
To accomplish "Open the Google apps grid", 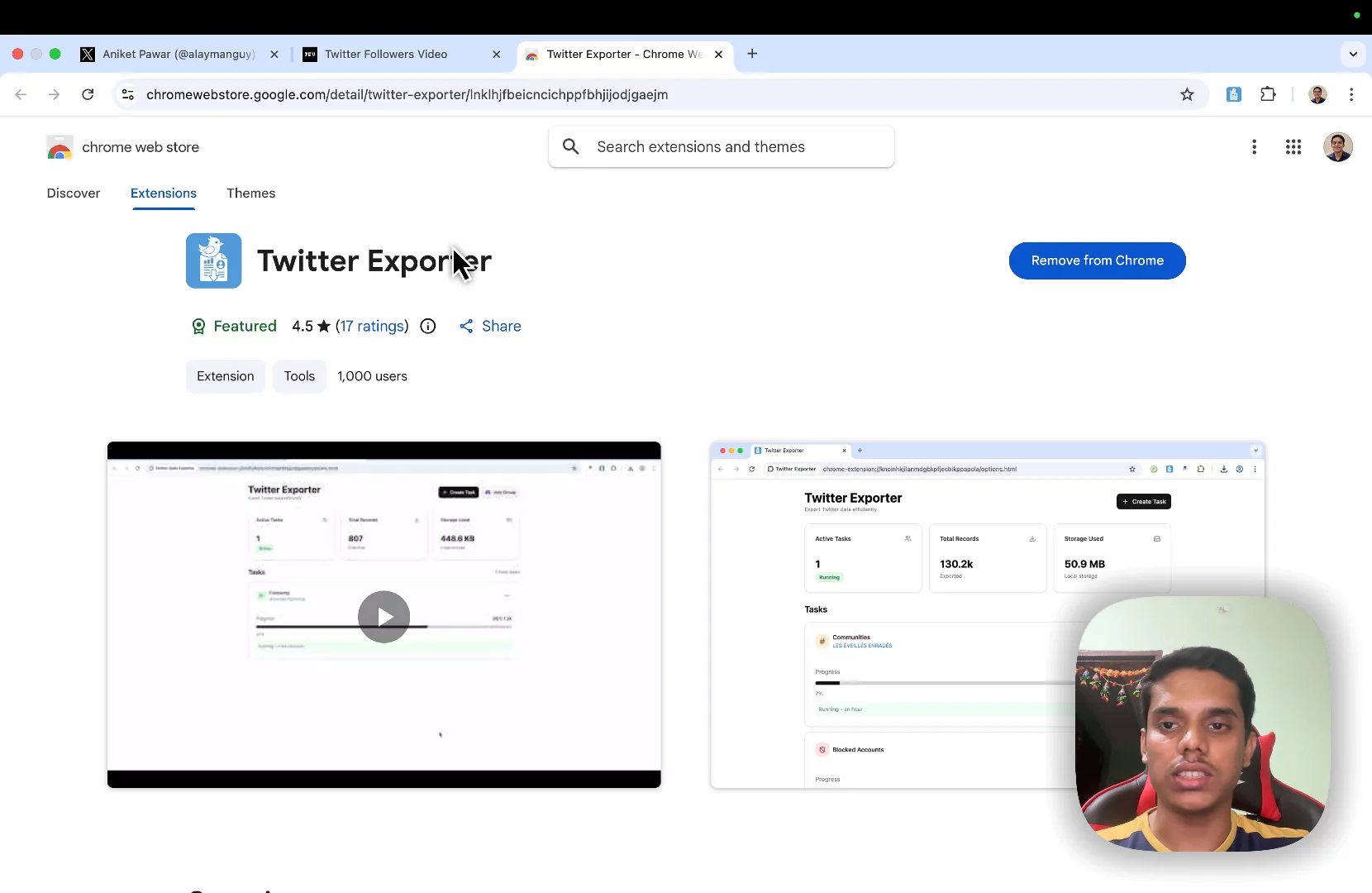I will click(1293, 147).
